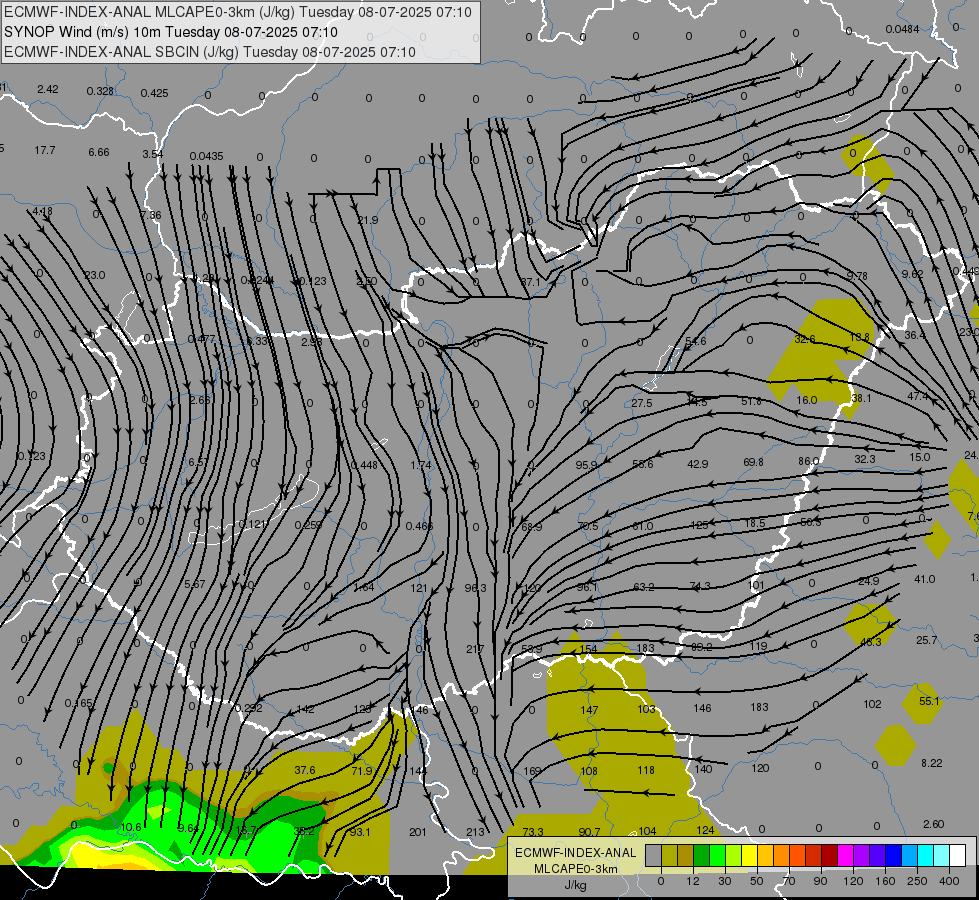Click the legend title 'ECMWF-INDEX-ANAL'

tap(575, 853)
